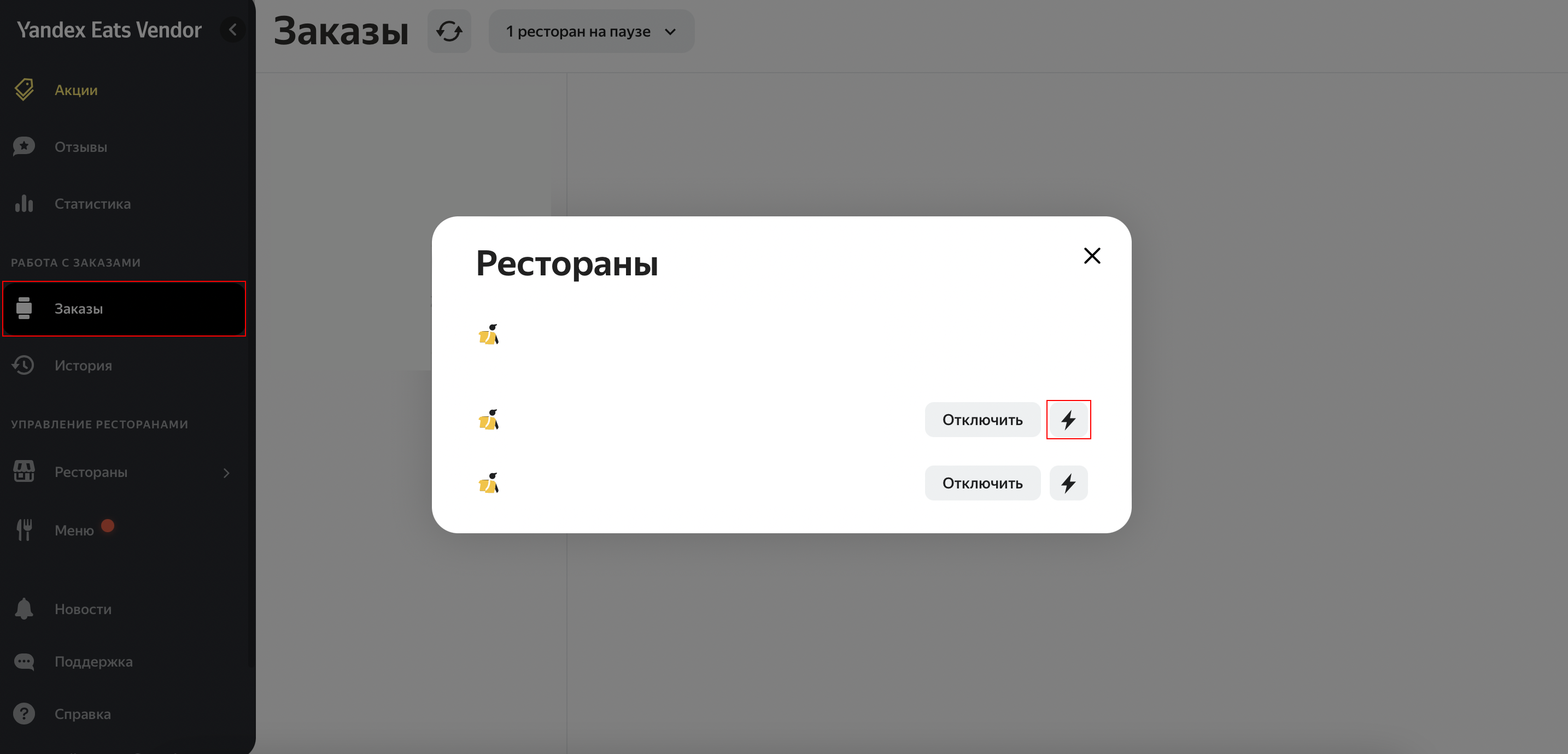Open the '1 ресторан на паузе' dropdown
Image resolution: width=1568 pixels, height=754 pixels.
pyautogui.click(x=578, y=31)
